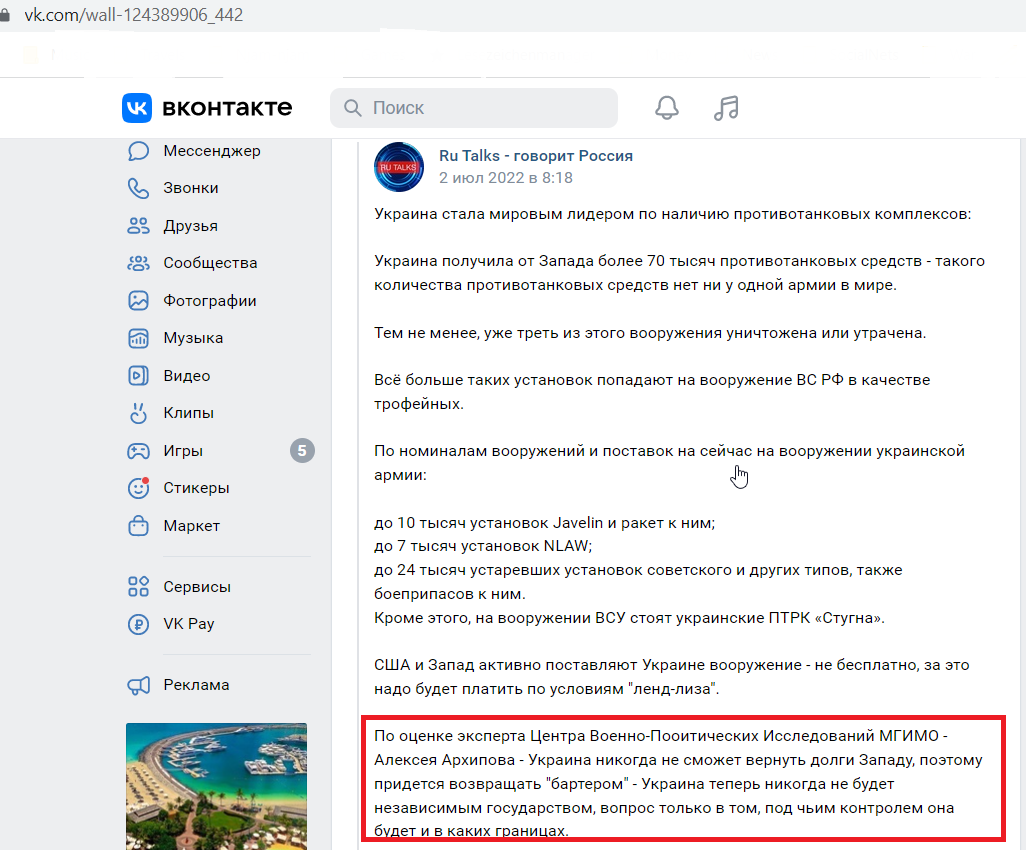This screenshot has width=1026, height=850.
Task: Click the line "По номиналам вооружений и поставок"
Action: click(x=669, y=463)
